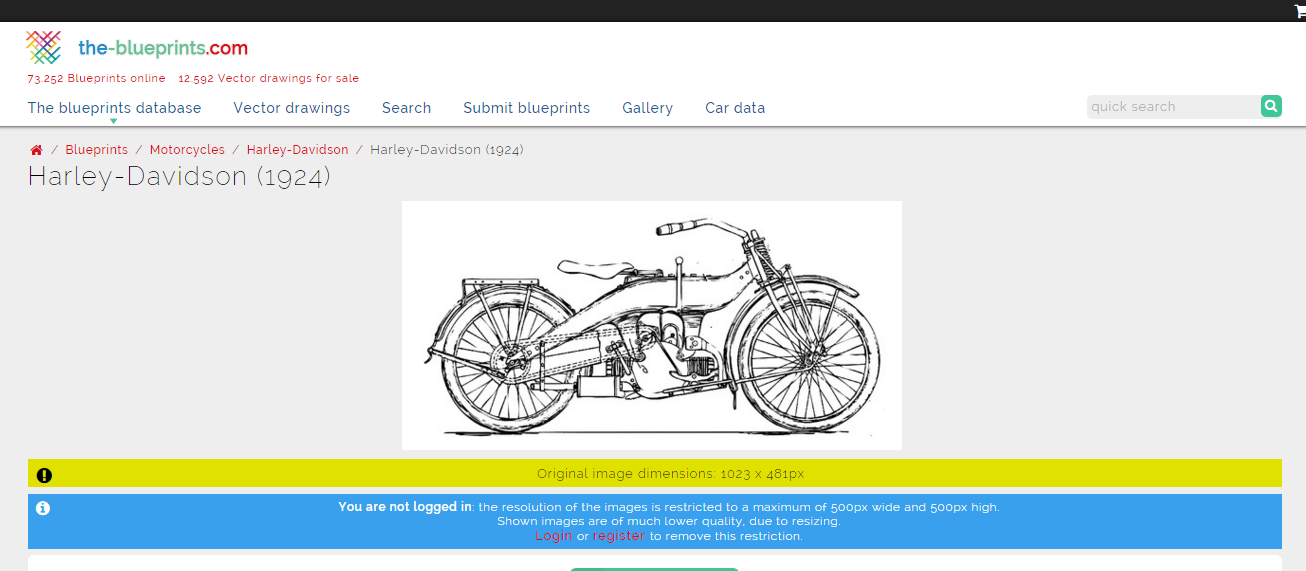Click inside the quick search field

pos(1173,106)
